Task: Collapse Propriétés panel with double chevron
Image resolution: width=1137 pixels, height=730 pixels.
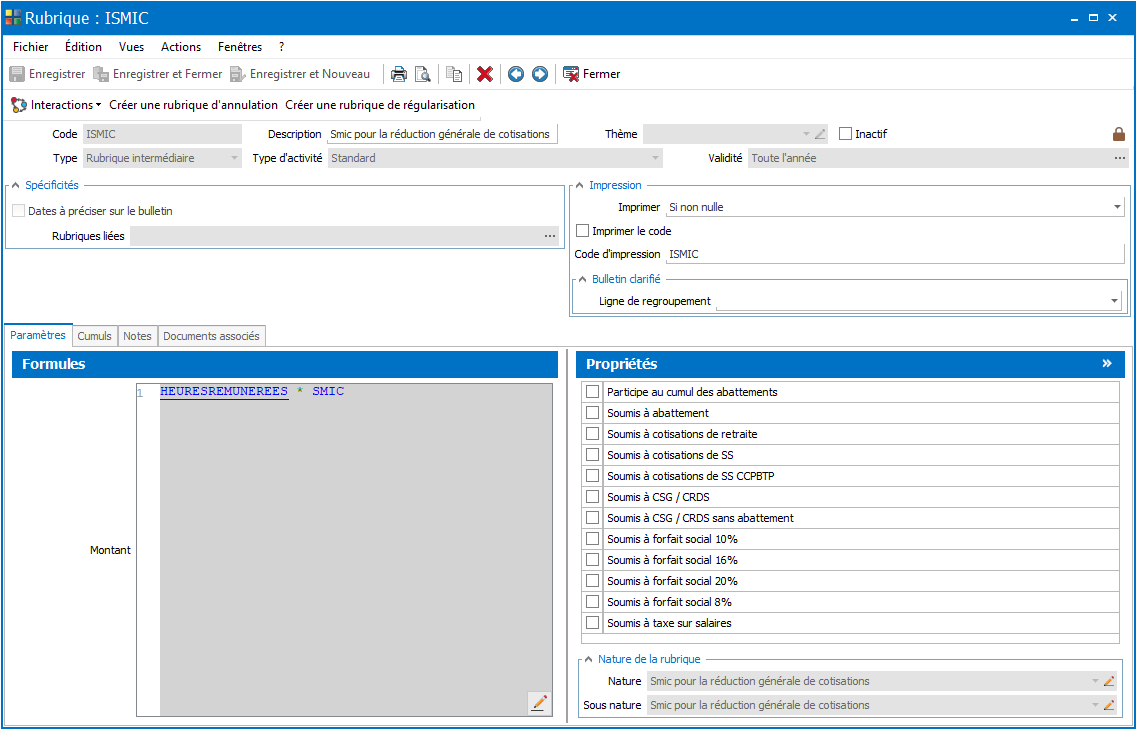Action: coord(1107,363)
